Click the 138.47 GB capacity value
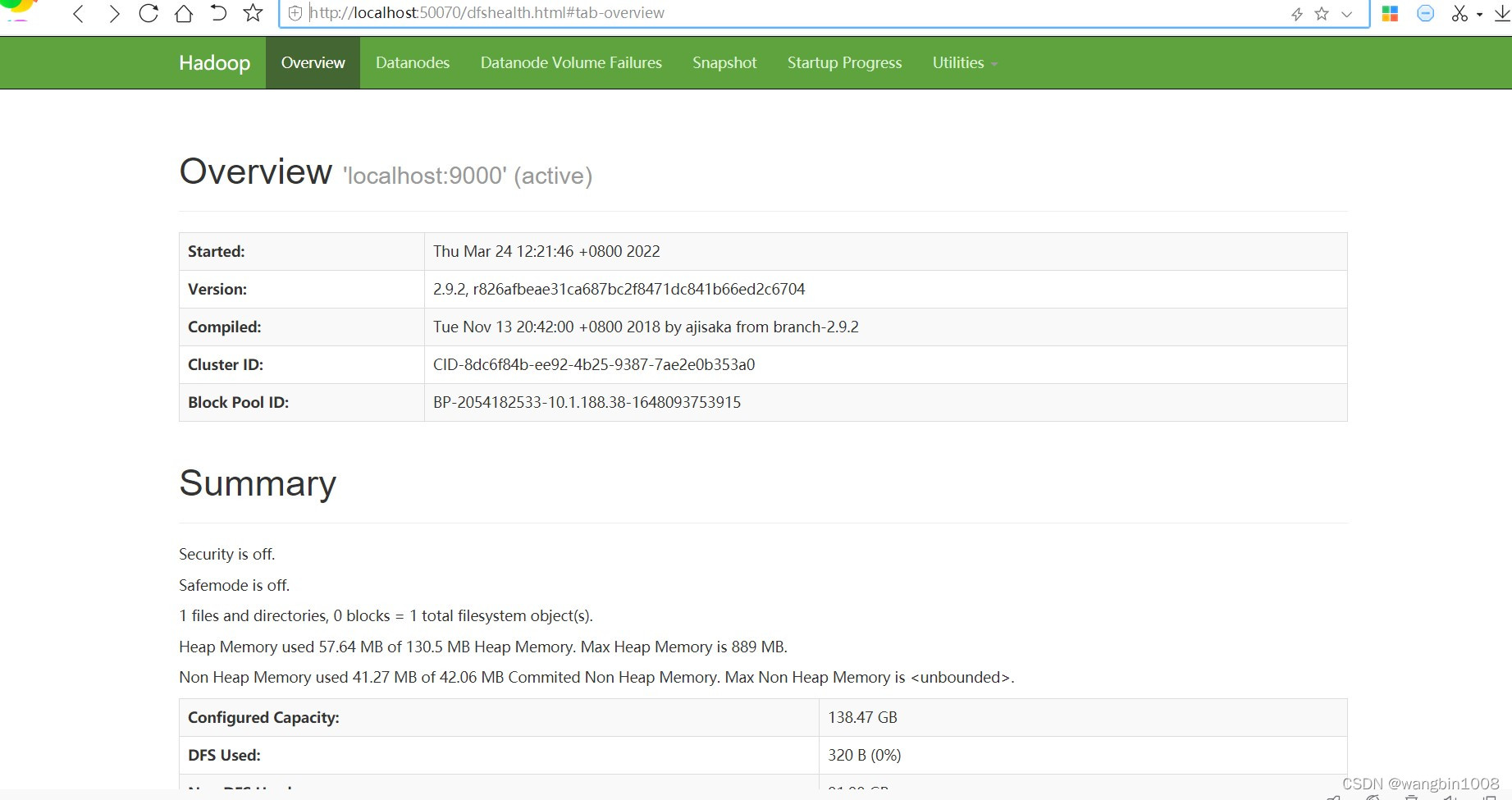The height and width of the screenshot is (800, 1512). 863,718
